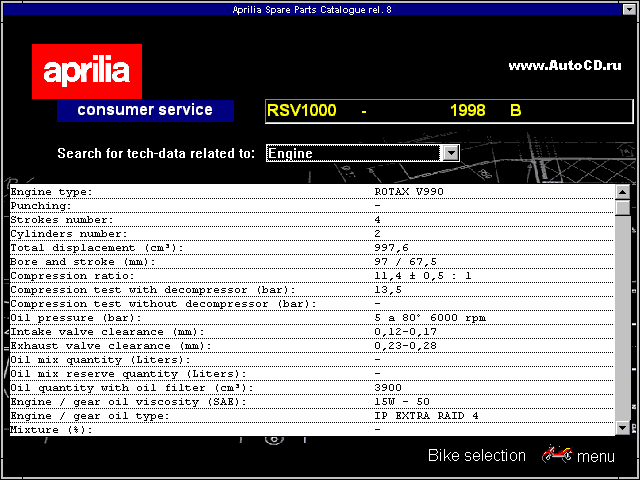Viewport: 640px width, 480px height.
Task: Select the '997,6' displacement value
Action: click(391, 248)
